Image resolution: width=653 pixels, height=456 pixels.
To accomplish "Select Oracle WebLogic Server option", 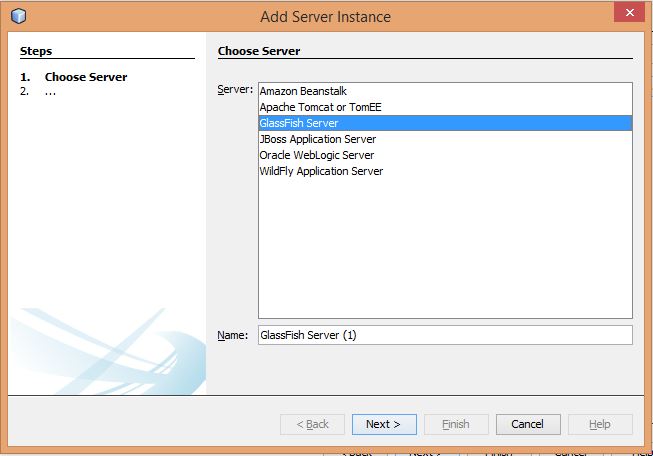I will [316, 155].
